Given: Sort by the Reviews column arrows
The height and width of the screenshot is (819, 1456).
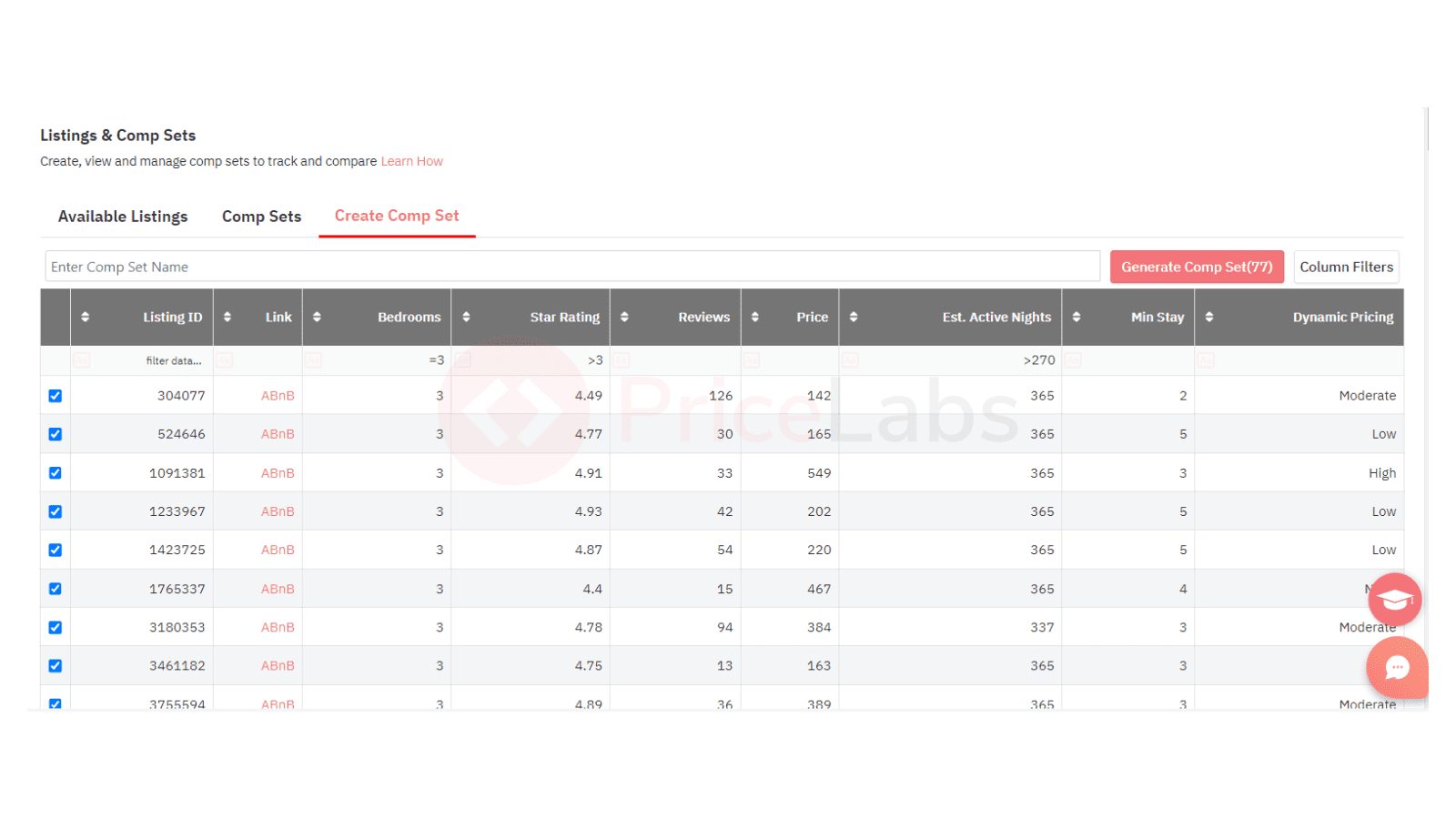Looking at the screenshot, I should click(x=624, y=317).
